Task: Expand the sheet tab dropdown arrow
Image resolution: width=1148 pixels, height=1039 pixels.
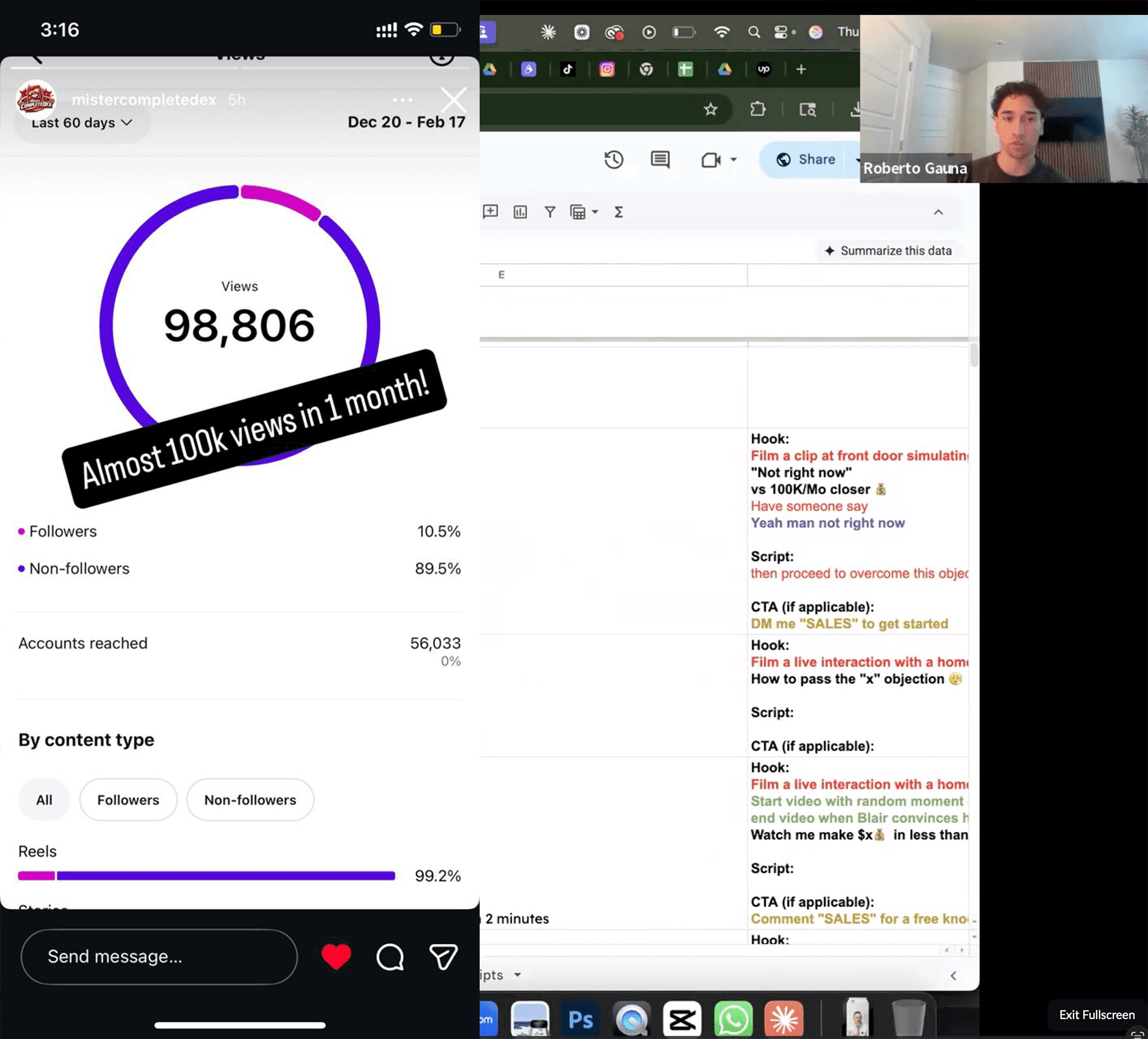Action: tap(517, 975)
